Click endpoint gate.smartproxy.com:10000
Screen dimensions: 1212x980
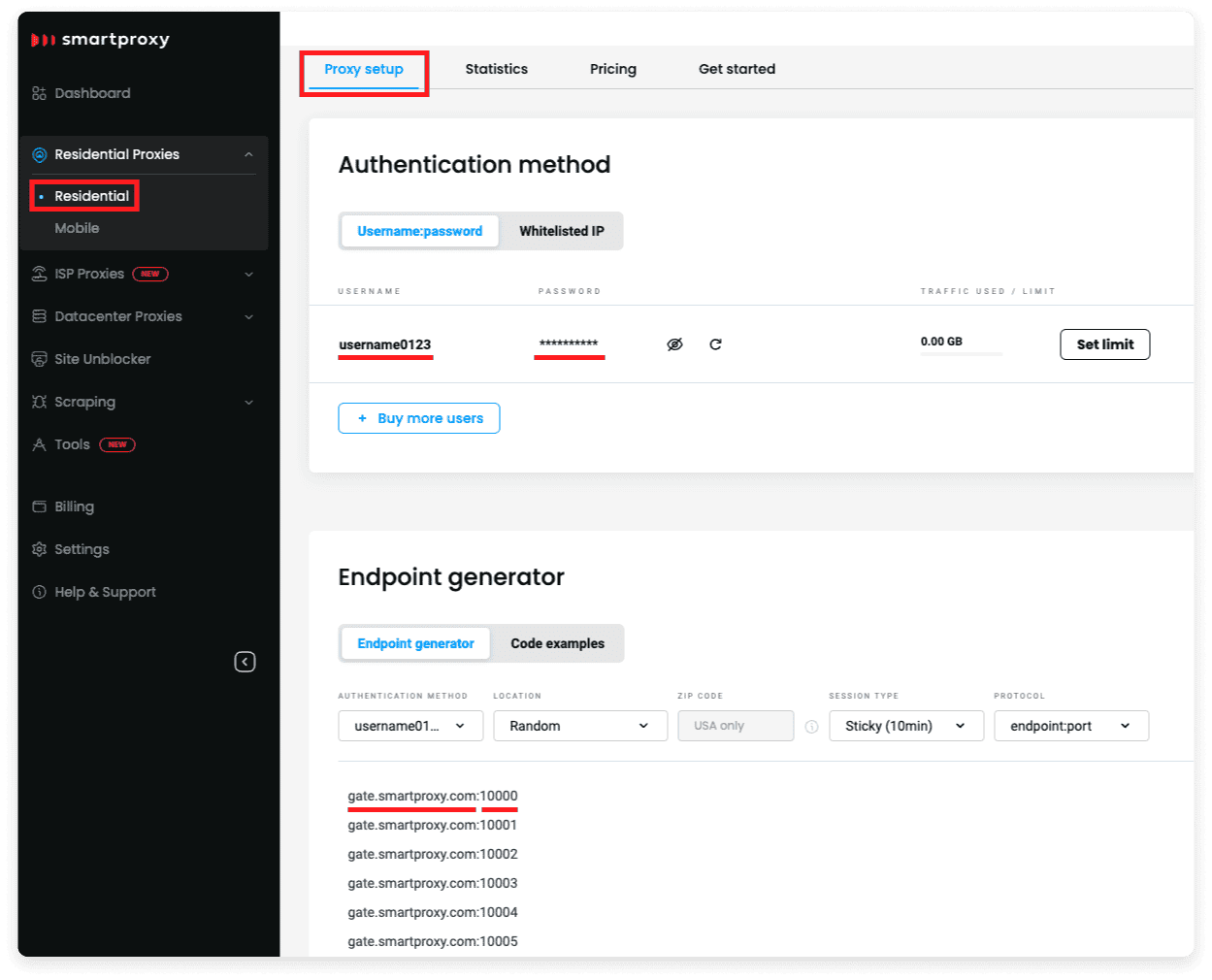pos(433,796)
